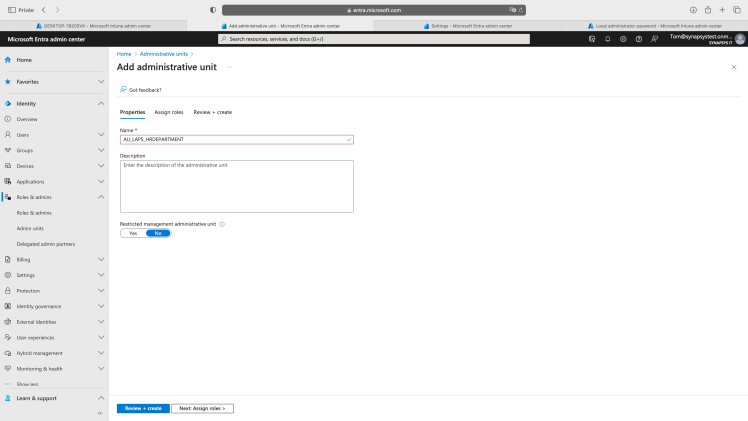Click the info icon beside Restricted management
The image size is (748, 421).
(x=222, y=224)
